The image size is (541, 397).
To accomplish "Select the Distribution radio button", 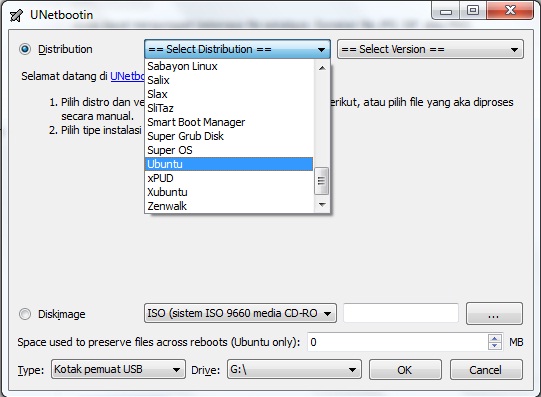I will point(25,49).
